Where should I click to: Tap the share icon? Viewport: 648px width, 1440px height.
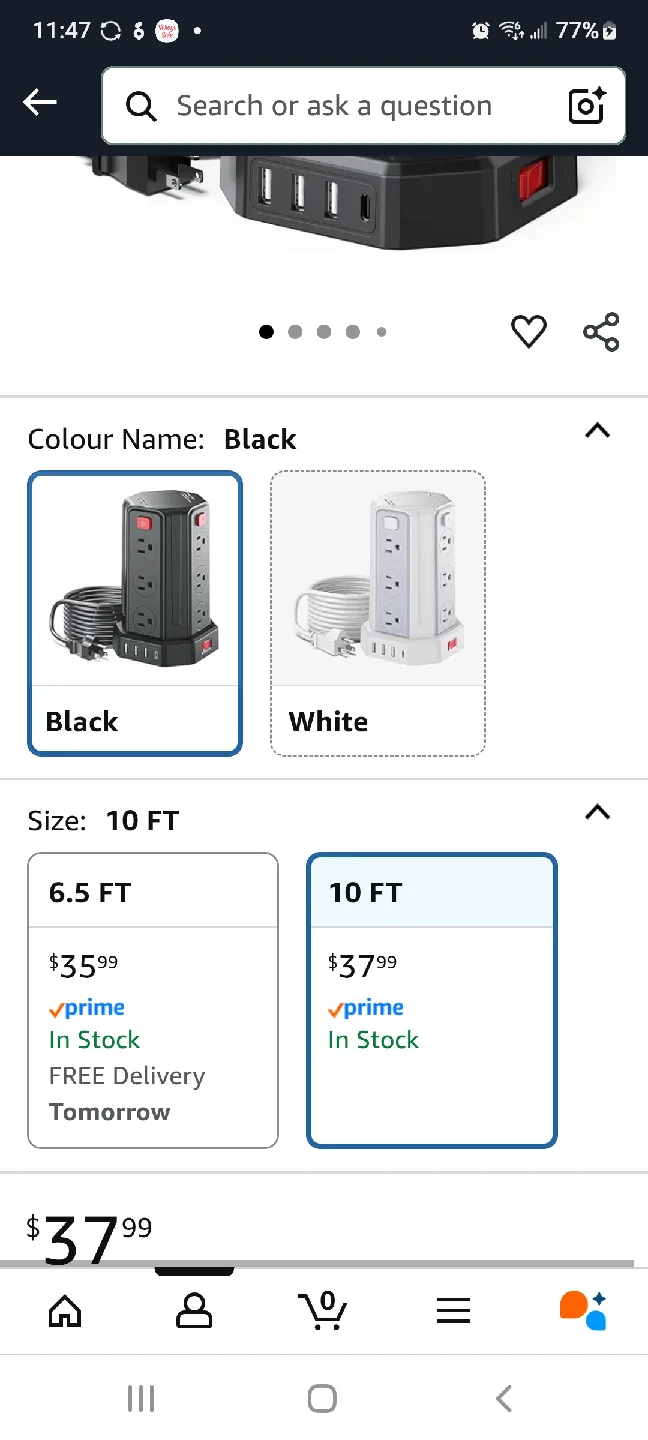[x=601, y=332]
